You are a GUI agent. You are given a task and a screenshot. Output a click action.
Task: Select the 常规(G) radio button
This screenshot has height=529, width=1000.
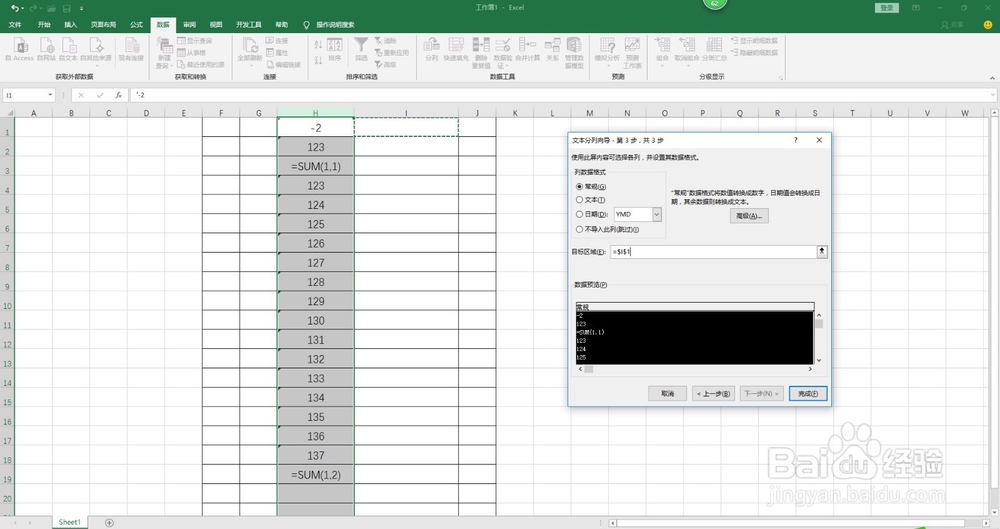click(579, 187)
